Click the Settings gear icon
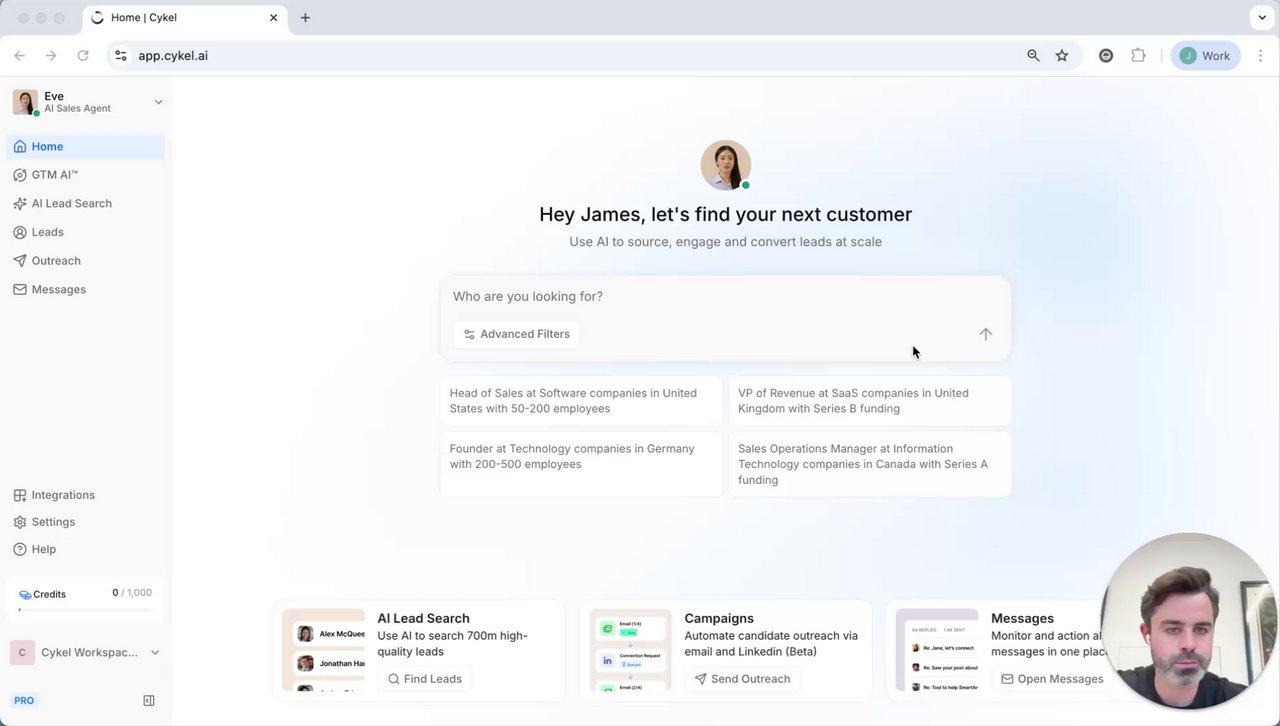This screenshot has height=726, width=1280. (20, 522)
